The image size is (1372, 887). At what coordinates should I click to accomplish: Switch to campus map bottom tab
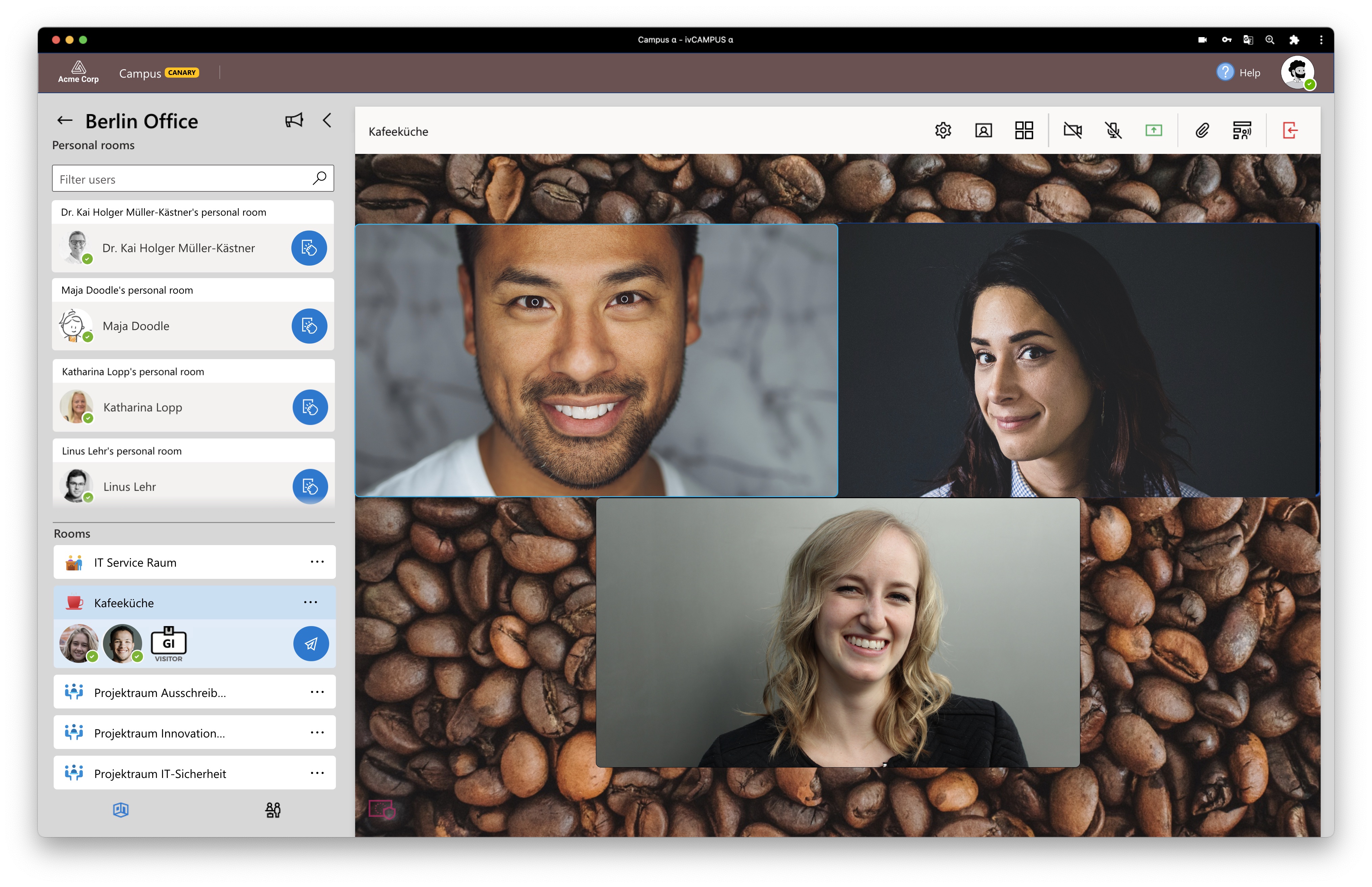[x=121, y=810]
